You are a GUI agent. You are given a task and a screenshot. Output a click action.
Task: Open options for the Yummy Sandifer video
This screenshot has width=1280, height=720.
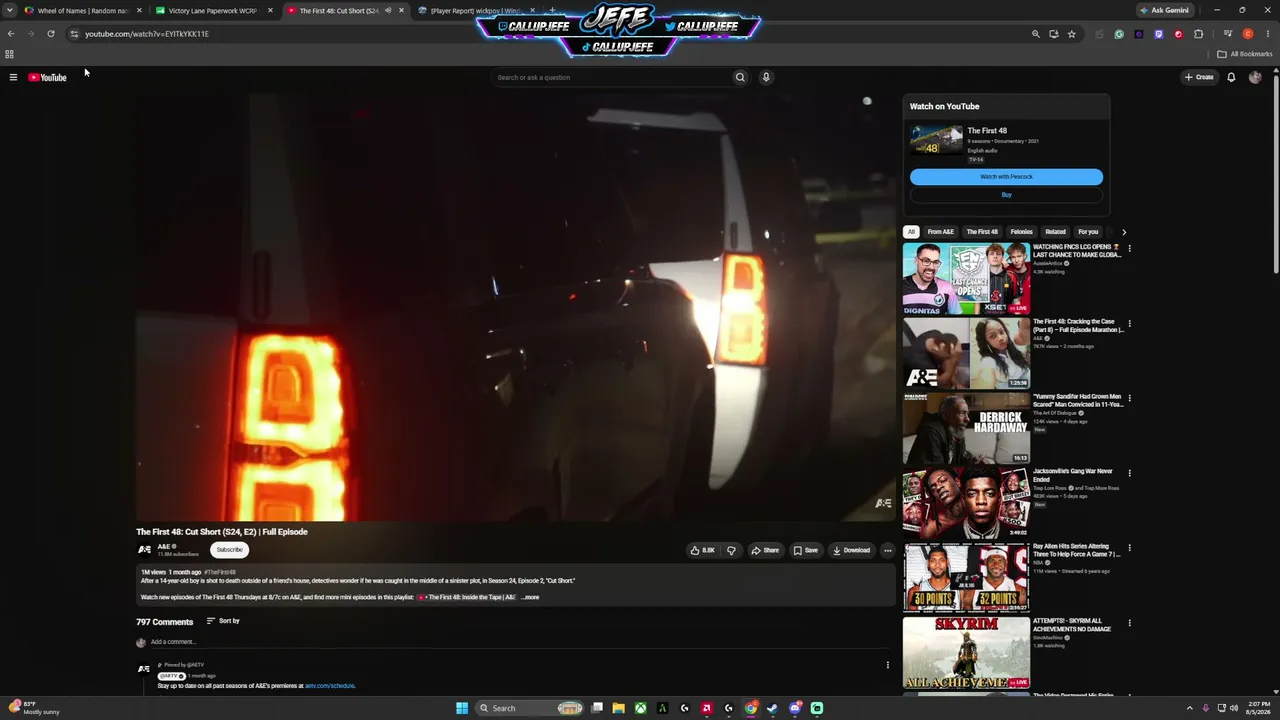(1129, 398)
